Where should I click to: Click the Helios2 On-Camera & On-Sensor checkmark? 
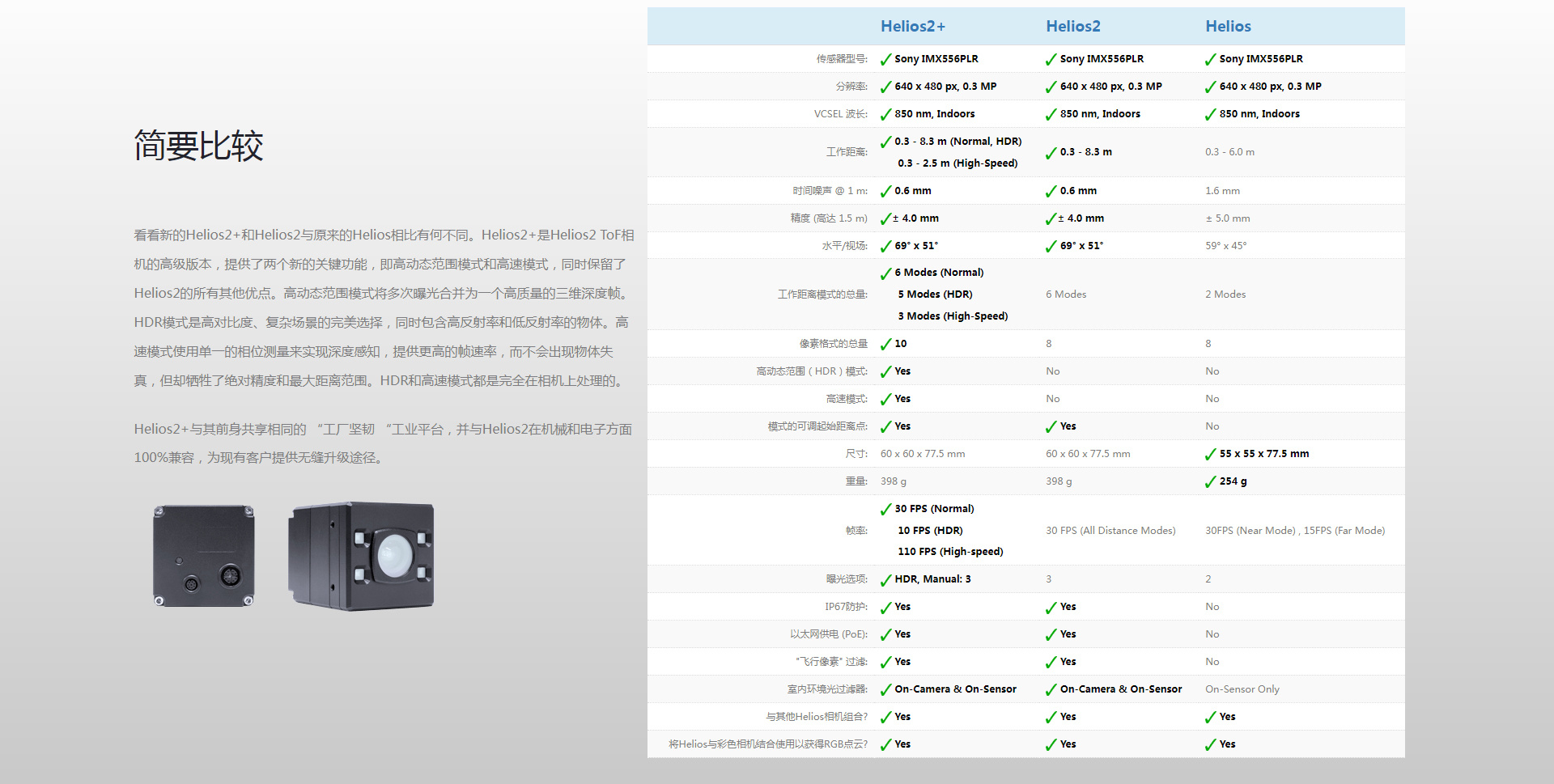(x=1051, y=690)
